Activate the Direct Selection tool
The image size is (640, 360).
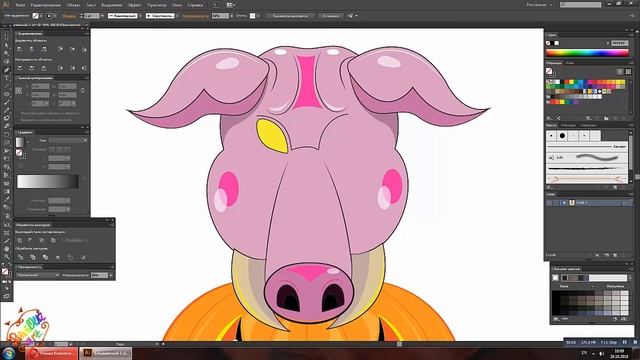7,45
